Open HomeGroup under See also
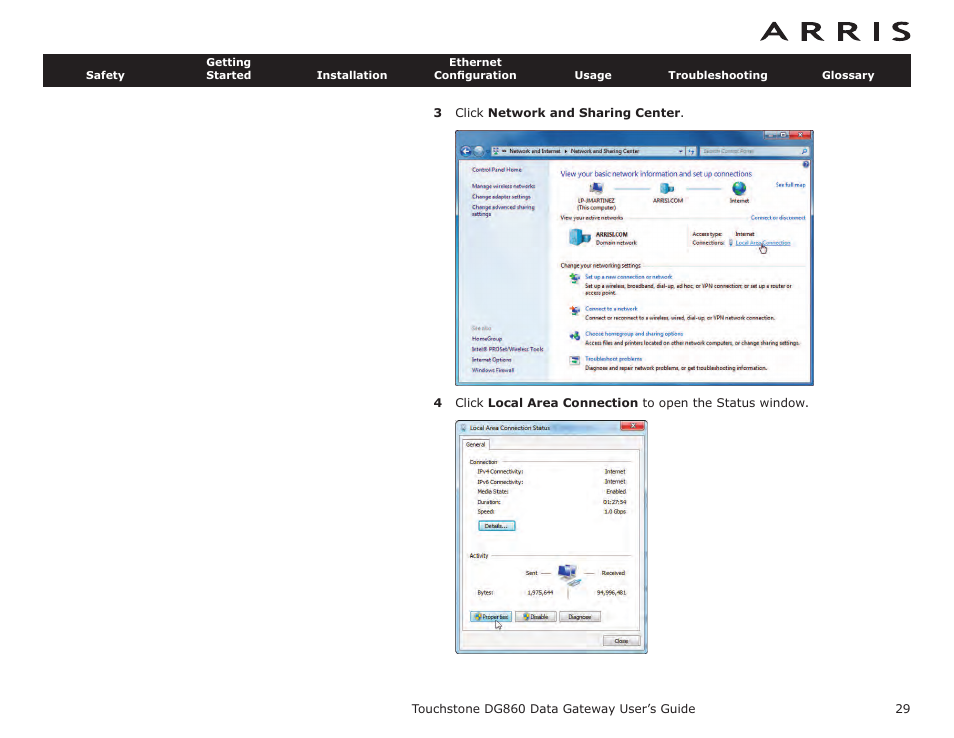Screen dimensions: 954x738 (487, 339)
